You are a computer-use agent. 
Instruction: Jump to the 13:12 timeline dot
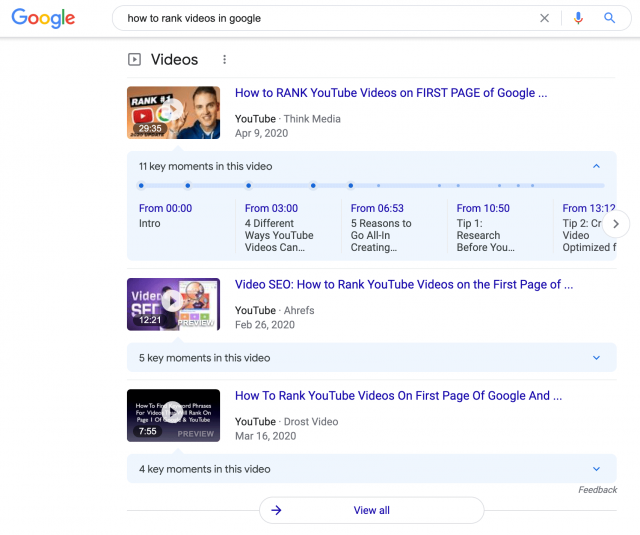(x=351, y=186)
